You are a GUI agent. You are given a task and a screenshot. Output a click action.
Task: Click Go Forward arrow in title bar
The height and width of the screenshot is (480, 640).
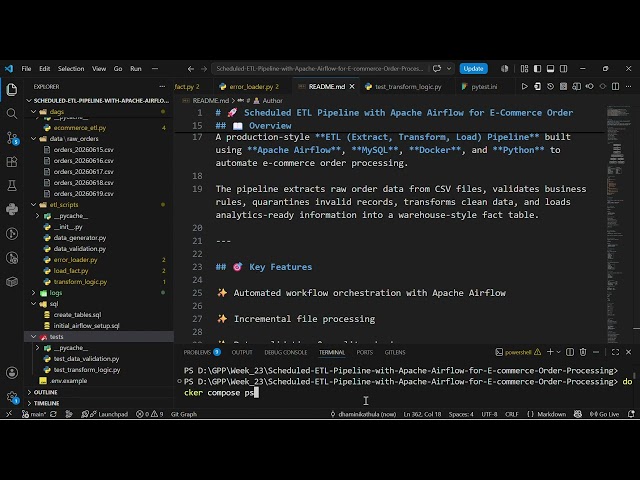204,69
